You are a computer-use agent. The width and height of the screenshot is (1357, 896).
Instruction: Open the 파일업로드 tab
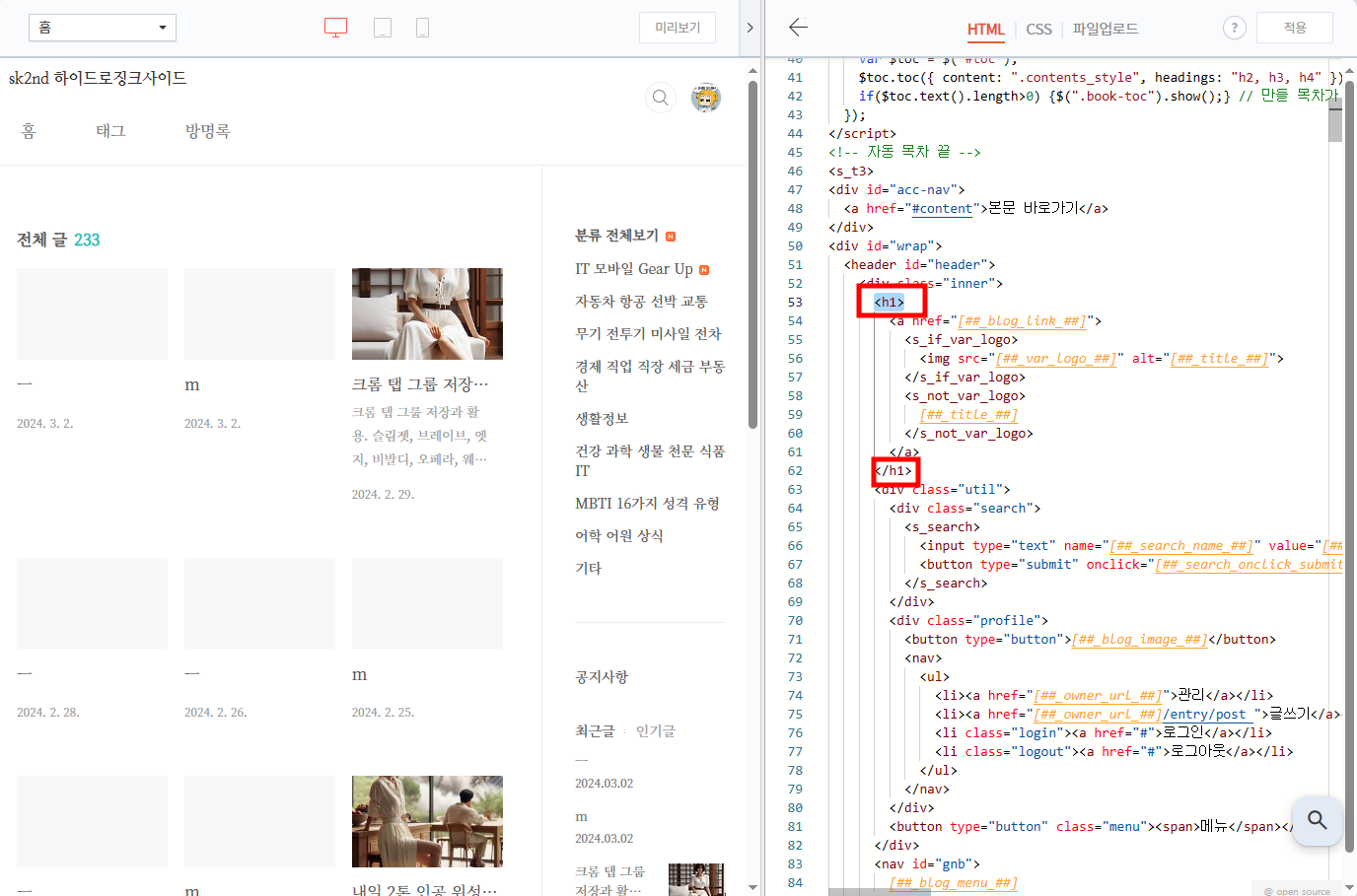point(1103,30)
